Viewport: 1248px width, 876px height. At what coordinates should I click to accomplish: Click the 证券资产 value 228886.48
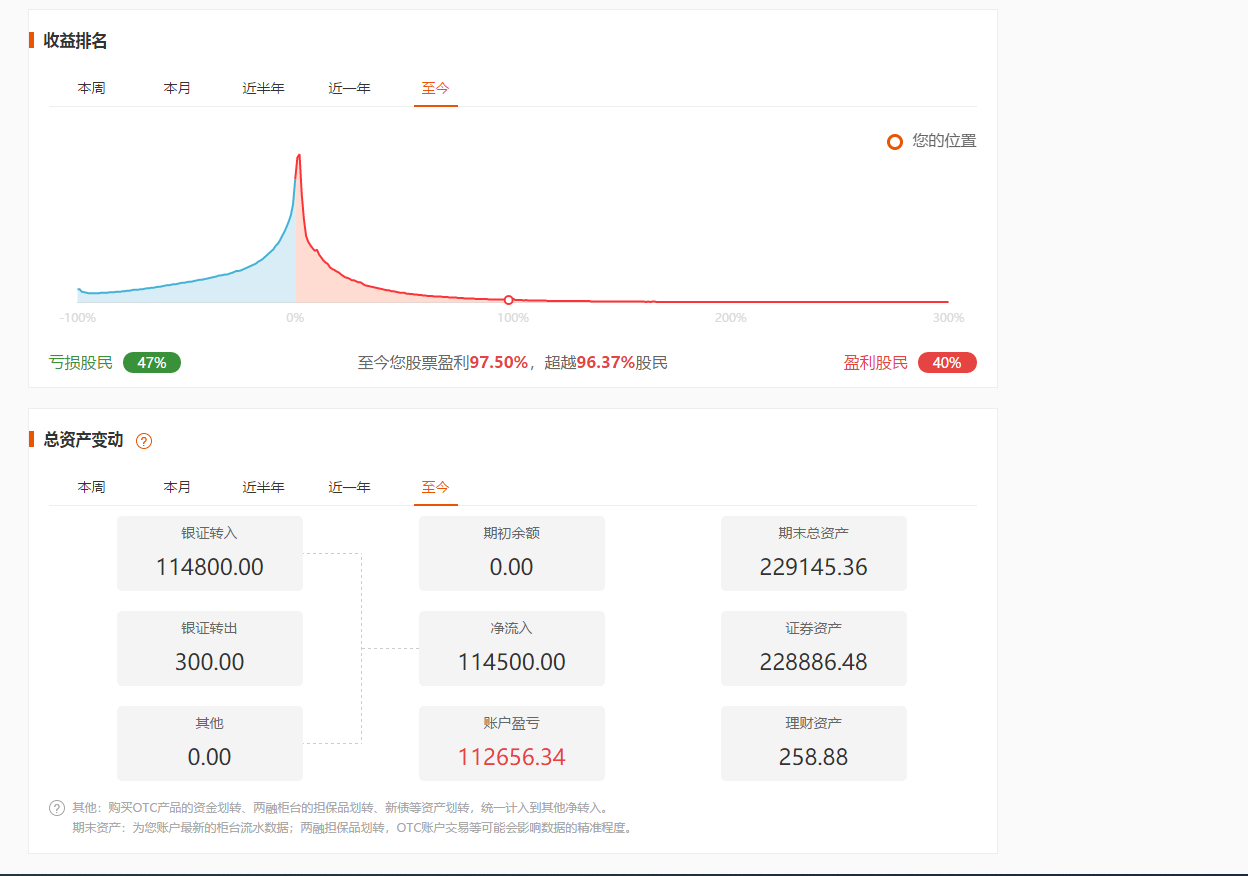coord(814,662)
